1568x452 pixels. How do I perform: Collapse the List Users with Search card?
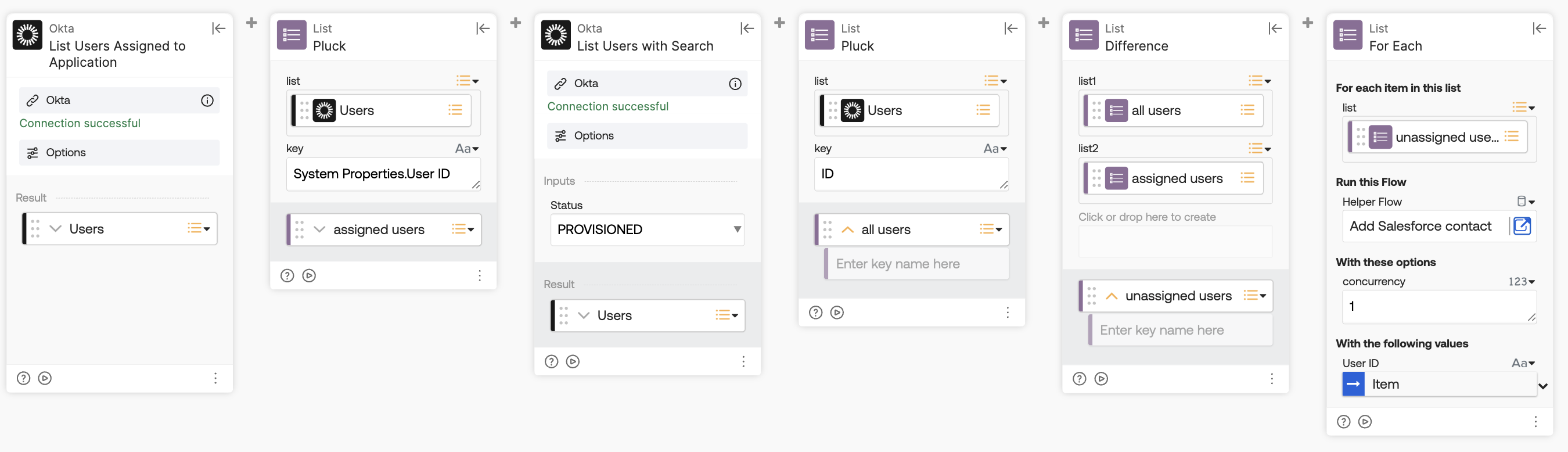pyautogui.click(x=747, y=28)
